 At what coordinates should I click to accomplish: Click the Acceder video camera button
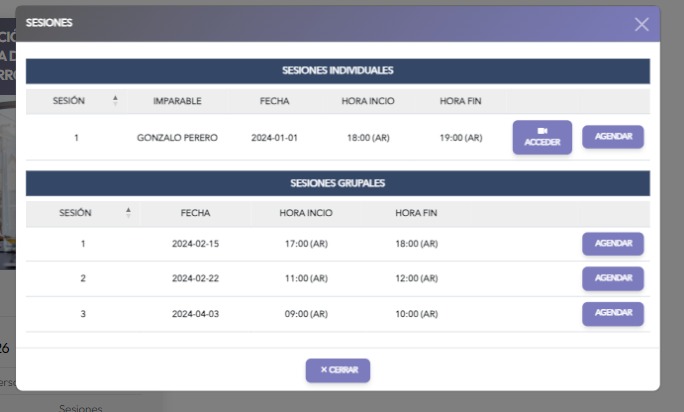(x=542, y=137)
